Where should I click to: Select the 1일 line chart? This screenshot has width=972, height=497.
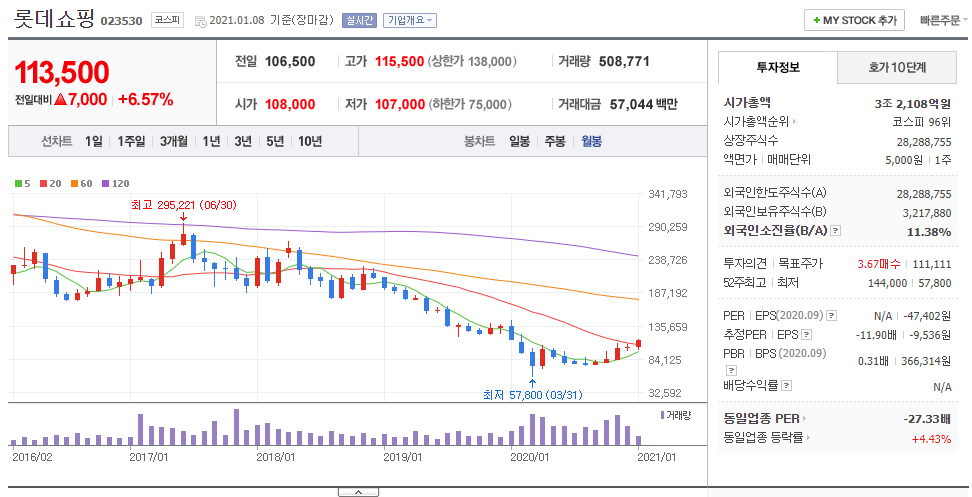coord(94,141)
